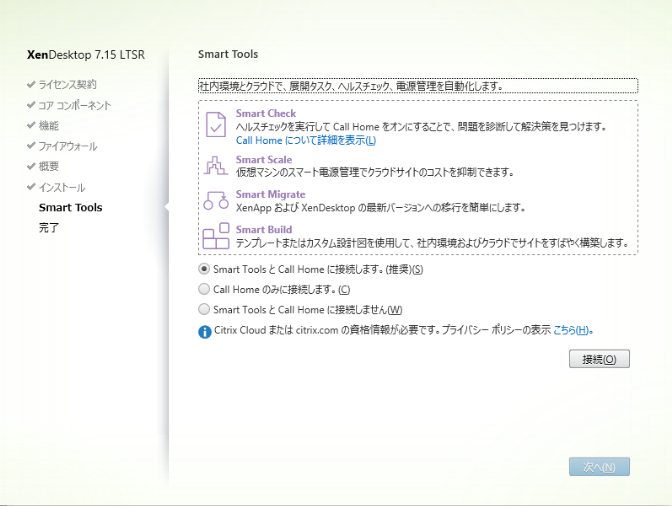672x506 pixels.
Task: Select Smart Tools と Call Home に接続します option
Action: pyautogui.click(x=204, y=269)
